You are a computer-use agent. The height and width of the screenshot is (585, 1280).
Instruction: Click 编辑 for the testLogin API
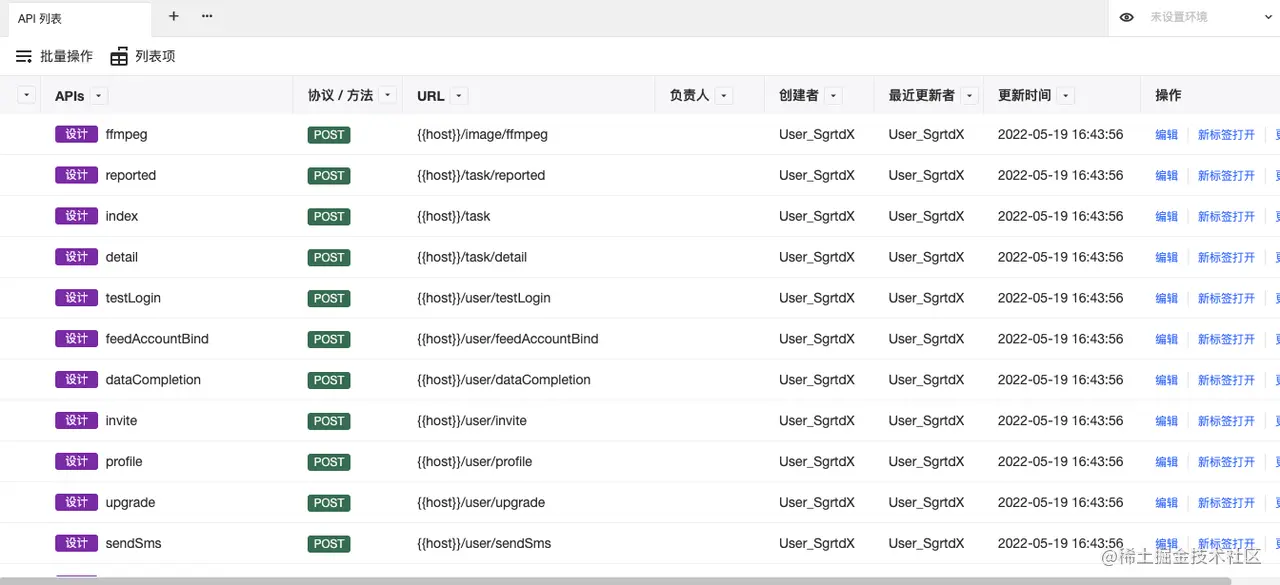coord(1166,299)
